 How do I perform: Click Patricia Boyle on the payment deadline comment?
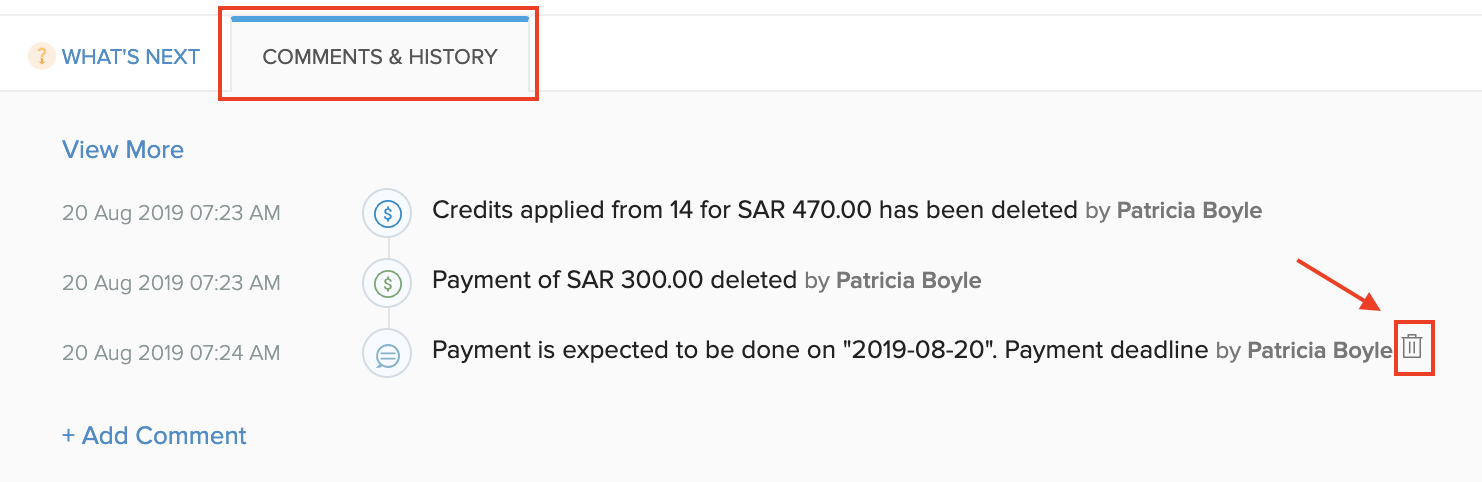click(x=1319, y=351)
